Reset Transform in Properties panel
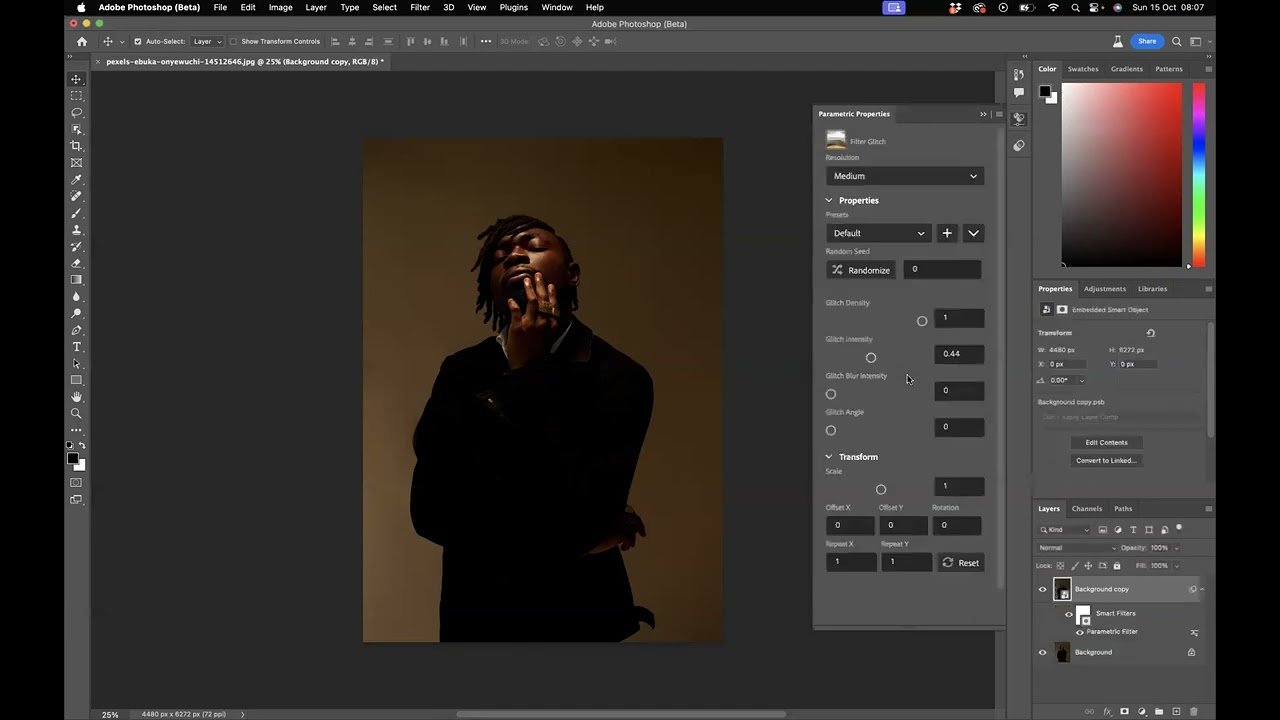The height and width of the screenshot is (720, 1280). click(x=1150, y=333)
